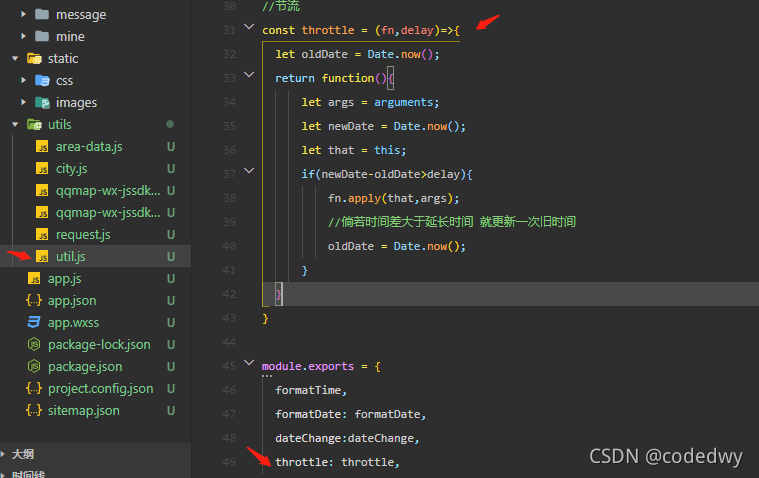
Task: Click the Chinese comment on line 39
Action: pos(452,222)
